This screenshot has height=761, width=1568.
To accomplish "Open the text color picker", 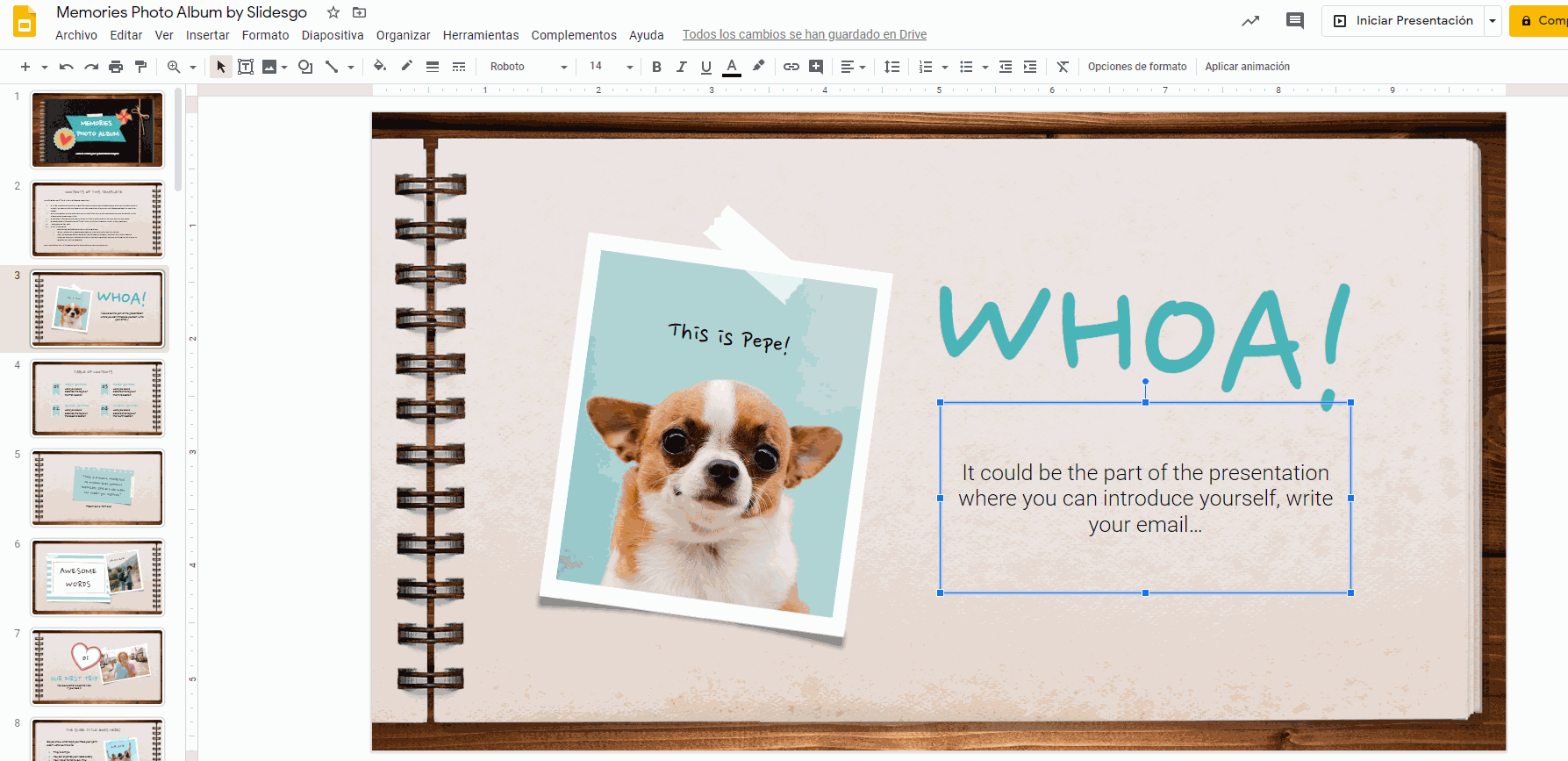I will tap(732, 67).
